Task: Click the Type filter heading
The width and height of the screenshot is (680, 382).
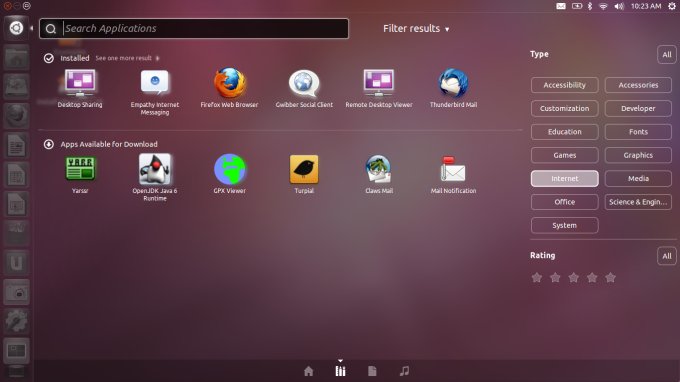Action: [539, 54]
